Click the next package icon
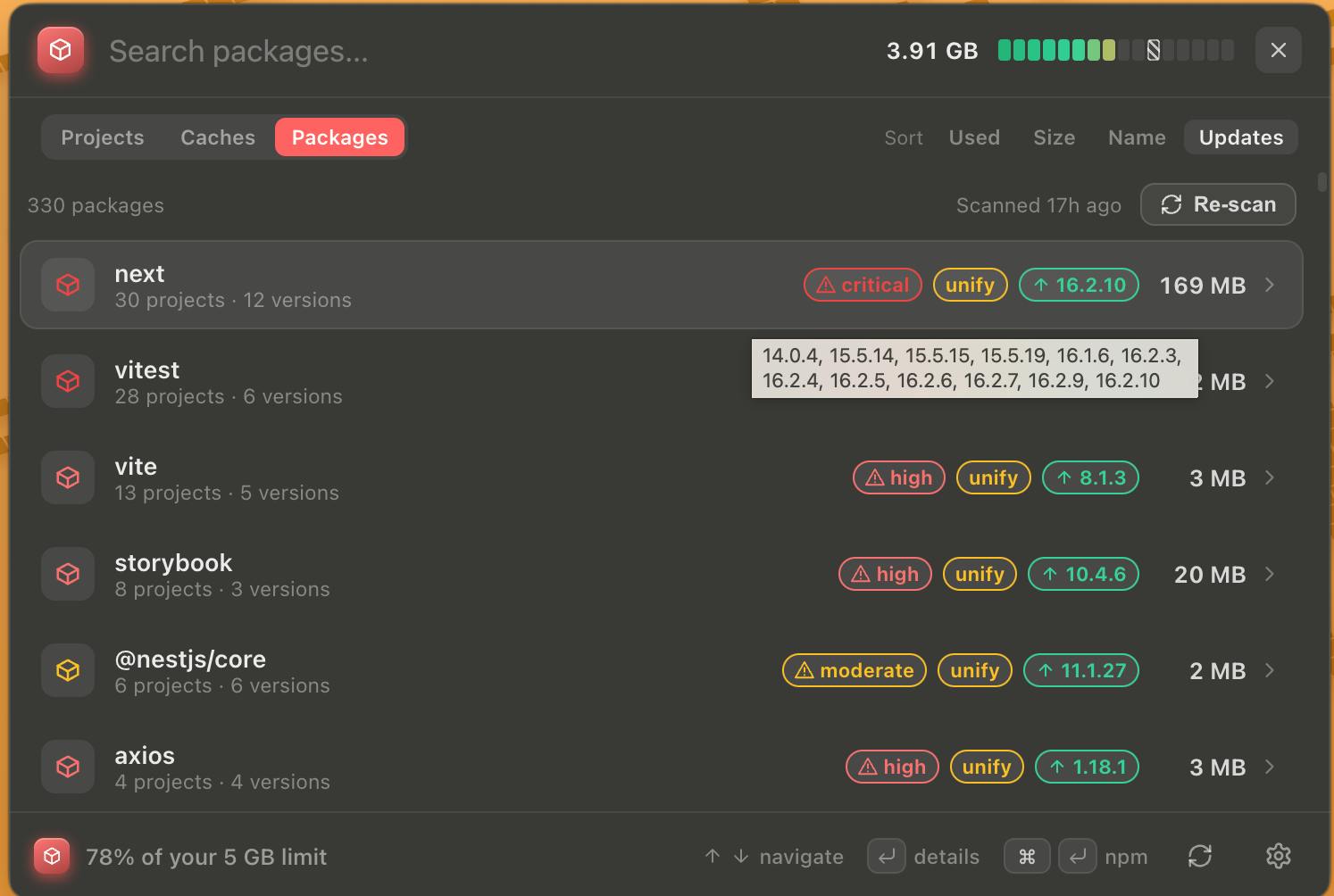 coord(68,285)
